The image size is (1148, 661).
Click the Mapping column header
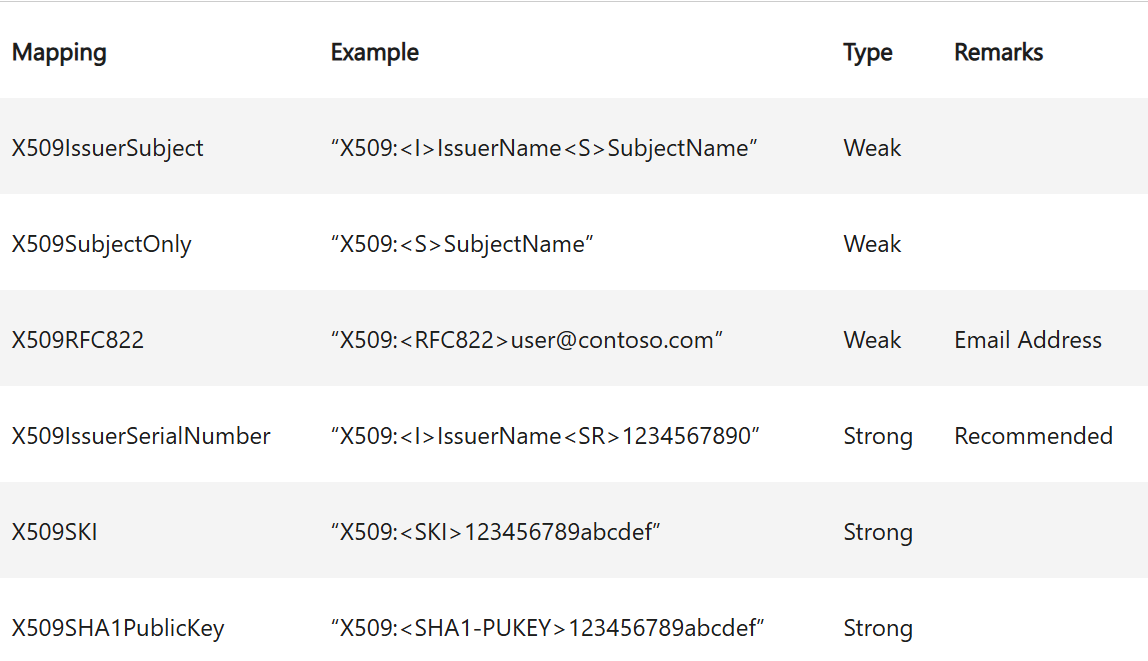click(59, 53)
